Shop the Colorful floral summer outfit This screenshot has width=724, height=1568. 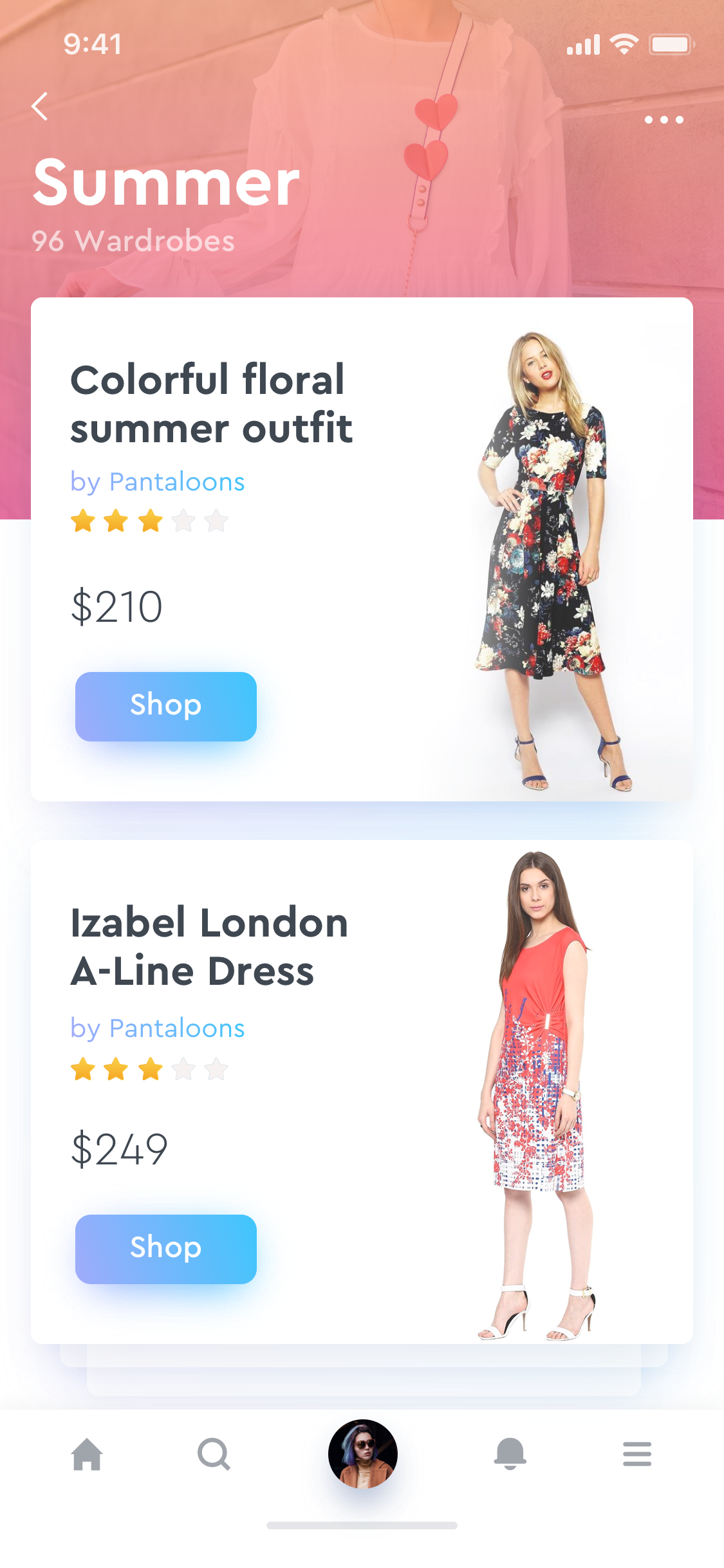166,706
